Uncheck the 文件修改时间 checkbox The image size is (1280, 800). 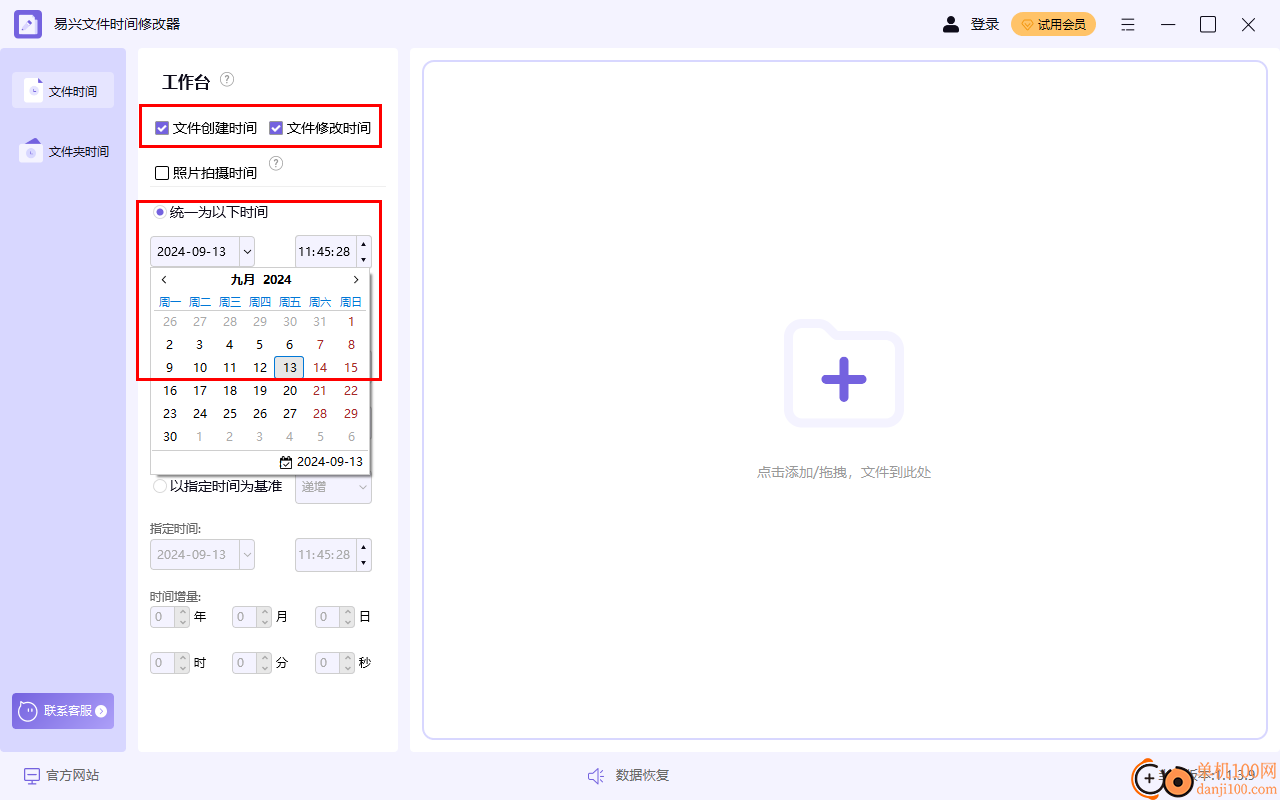click(276, 128)
